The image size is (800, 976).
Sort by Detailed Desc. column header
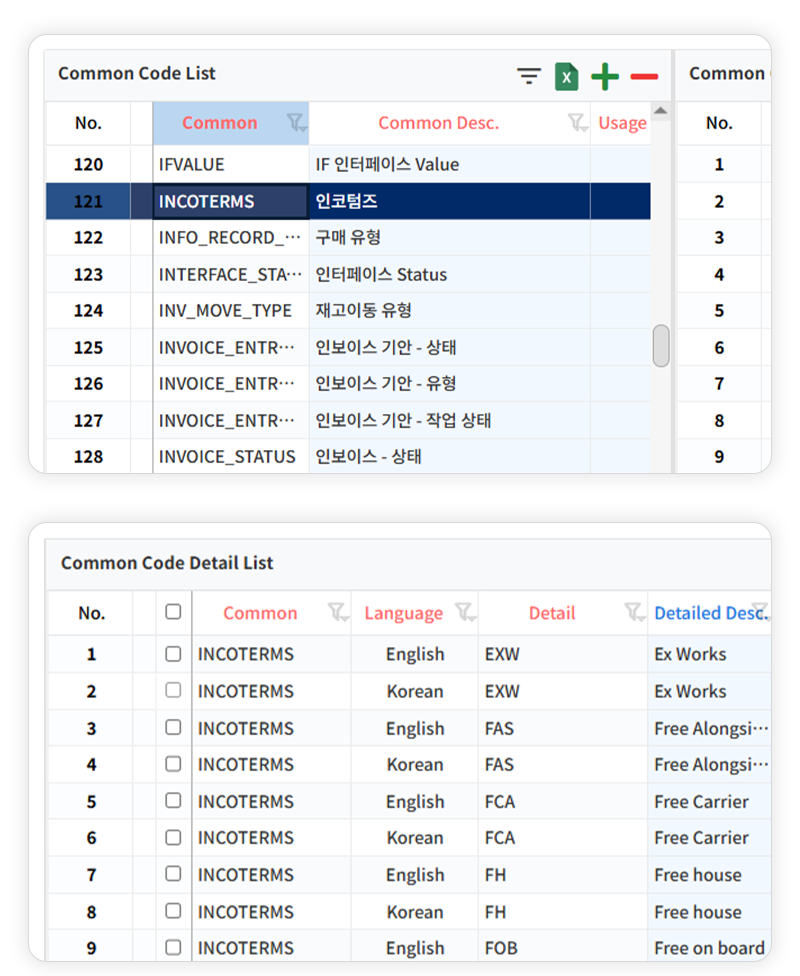coord(698,613)
